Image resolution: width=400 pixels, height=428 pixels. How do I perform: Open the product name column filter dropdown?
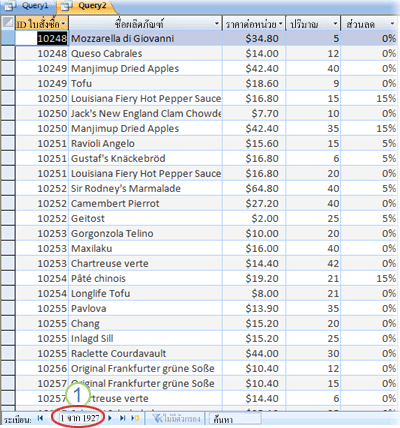(x=217, y=24)
